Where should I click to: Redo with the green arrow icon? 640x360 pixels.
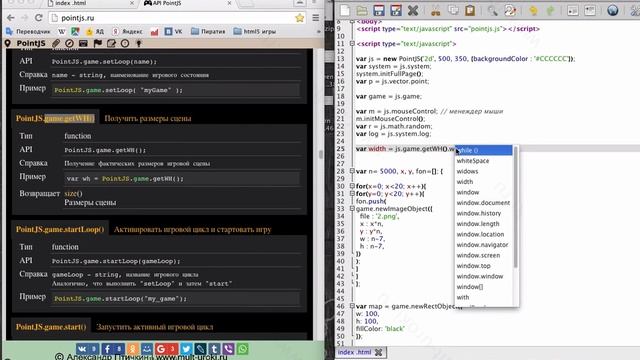pyautogui.click(x=550, y=10)
